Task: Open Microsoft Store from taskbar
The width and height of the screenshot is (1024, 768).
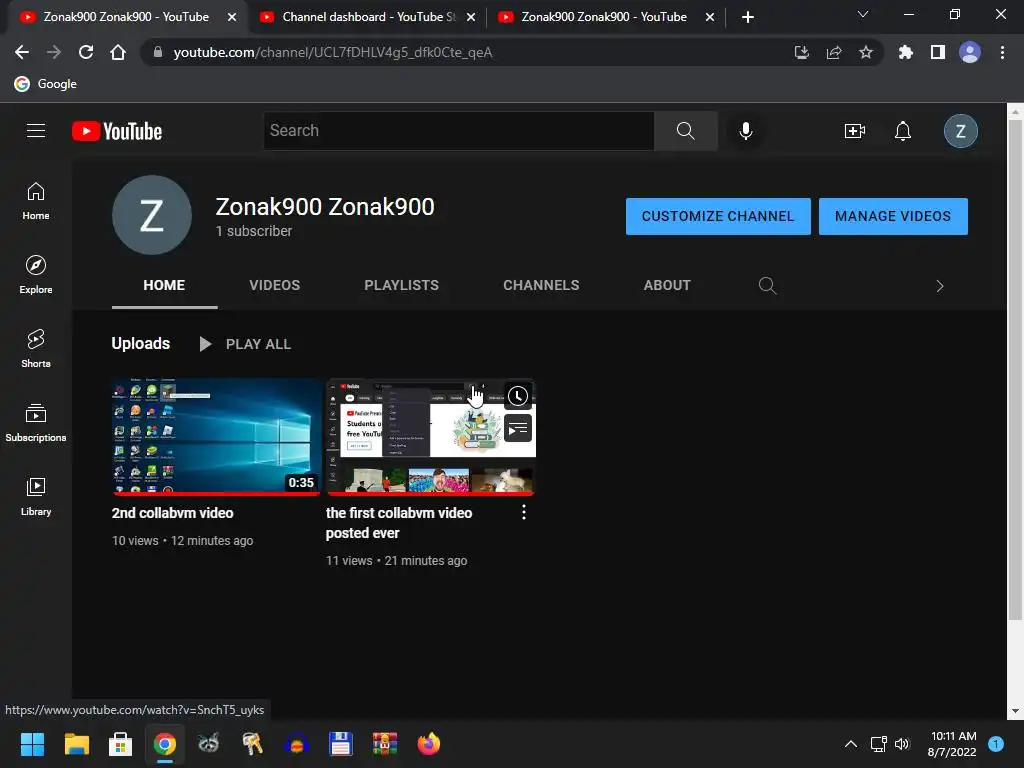Action: [120, 744]
